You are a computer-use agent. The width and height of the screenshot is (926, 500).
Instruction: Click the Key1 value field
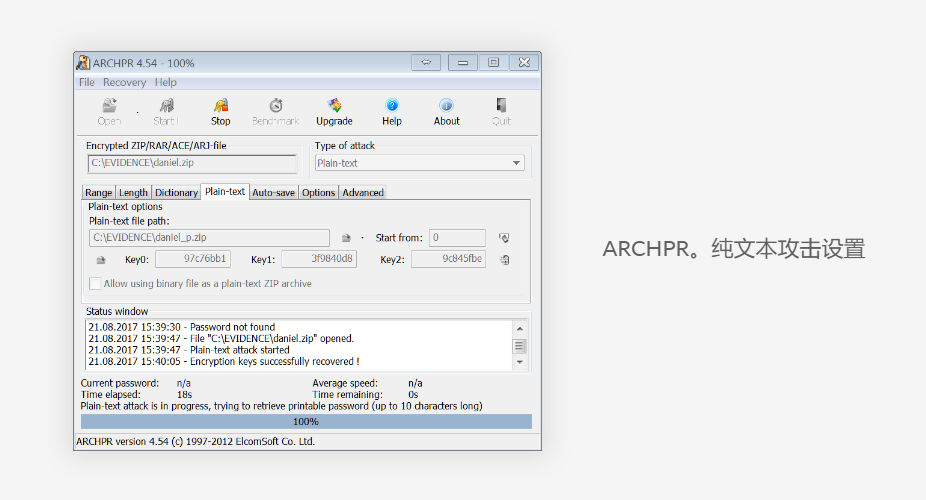319,259
